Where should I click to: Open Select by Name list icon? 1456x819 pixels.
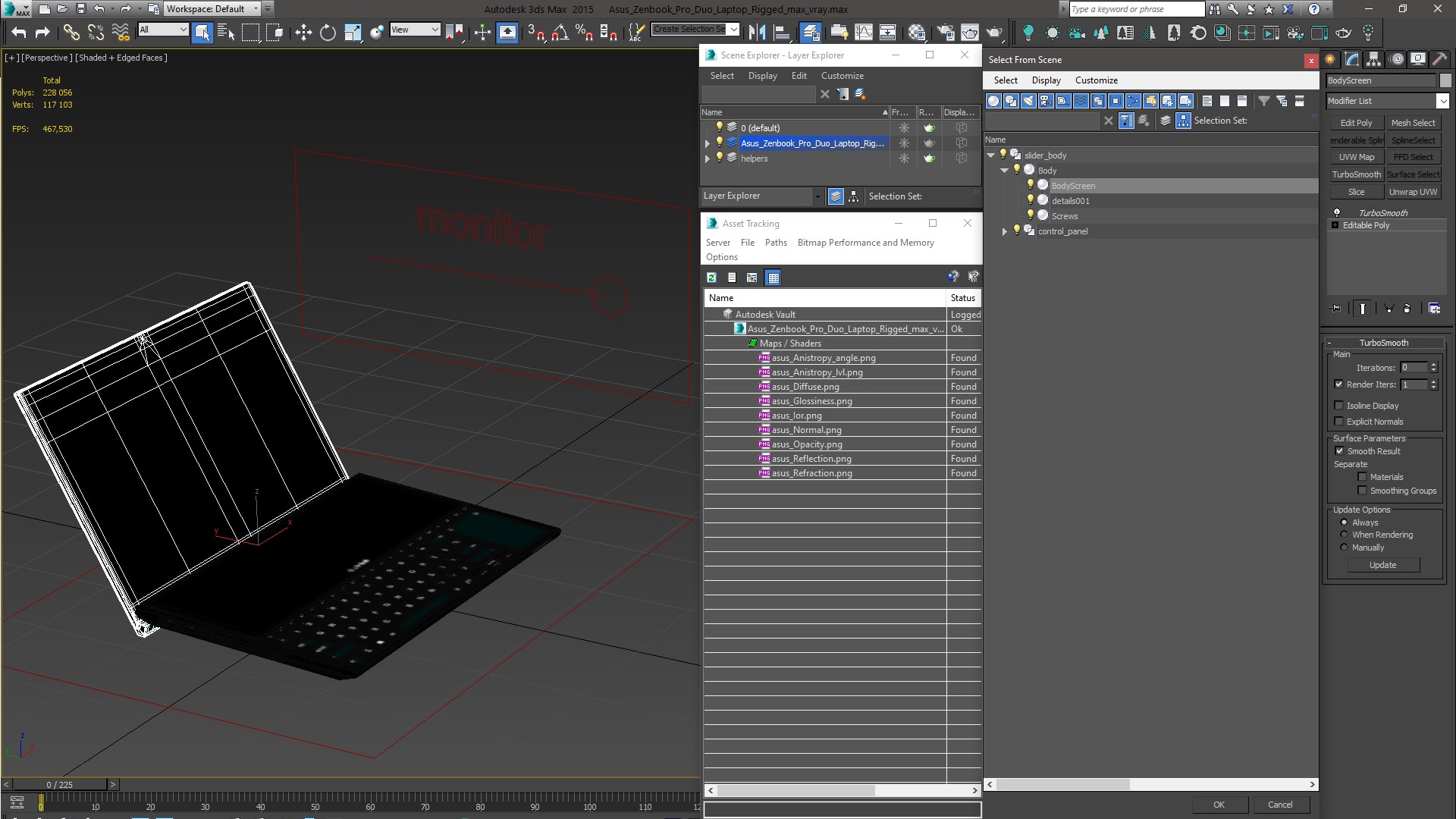(226, 32)
